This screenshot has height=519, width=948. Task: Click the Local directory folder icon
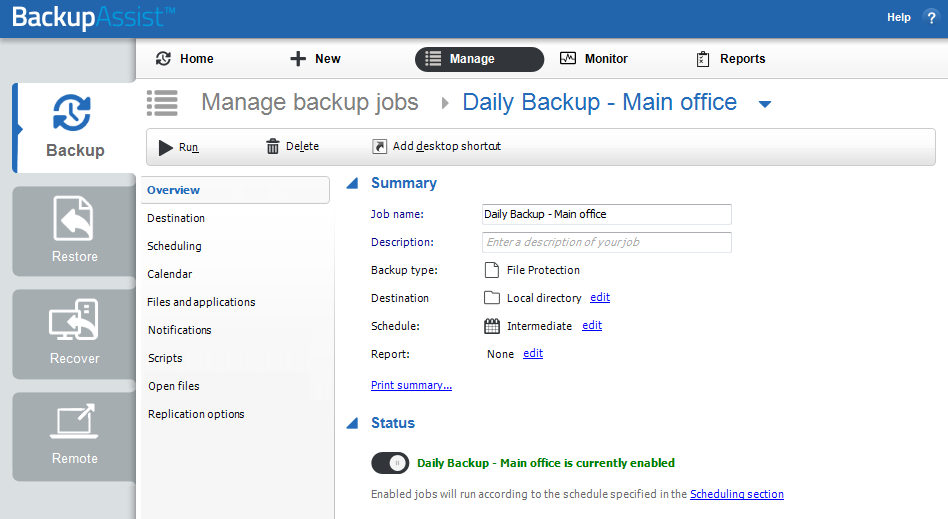(492, 298)
